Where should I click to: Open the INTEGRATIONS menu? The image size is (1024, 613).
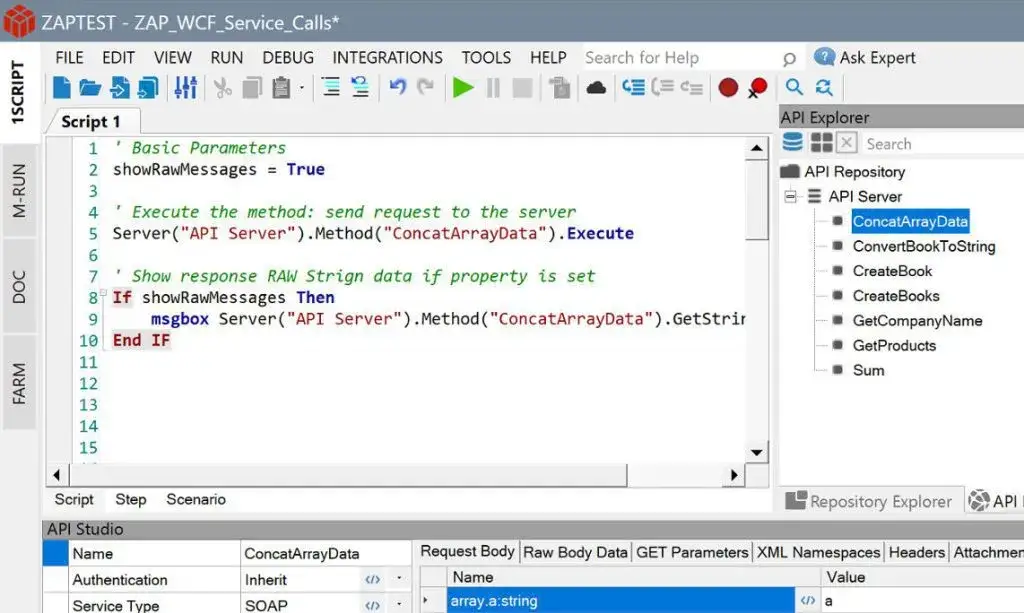click(387, 58)
